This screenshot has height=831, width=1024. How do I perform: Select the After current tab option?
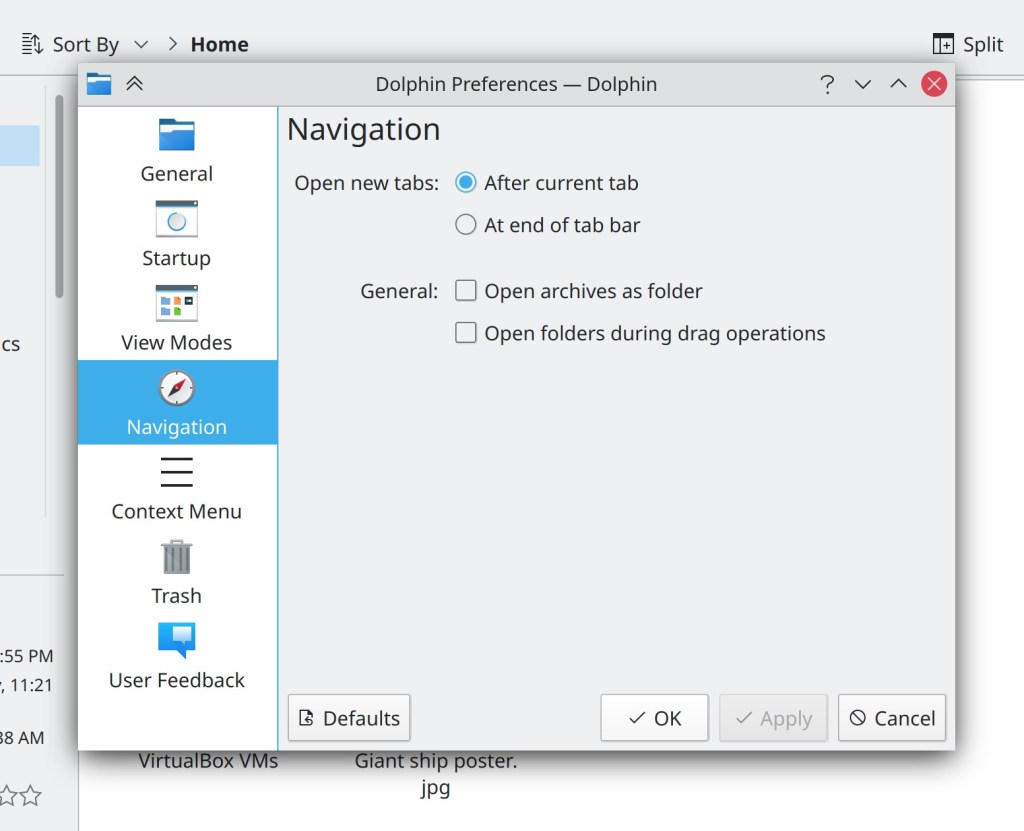click(x=466, y=183)
